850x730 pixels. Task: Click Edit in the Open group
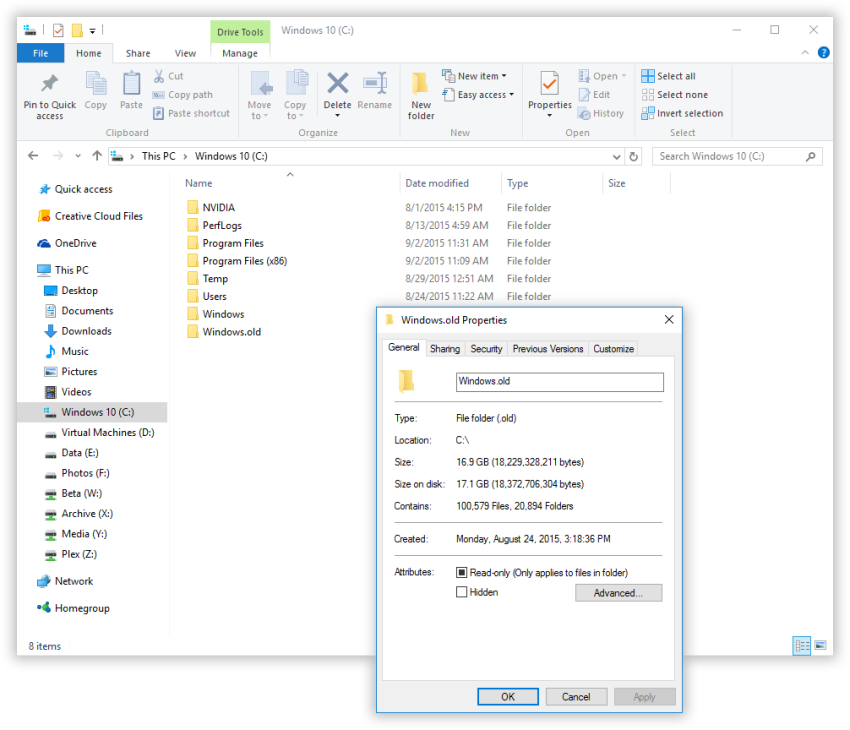click(595, 95)
